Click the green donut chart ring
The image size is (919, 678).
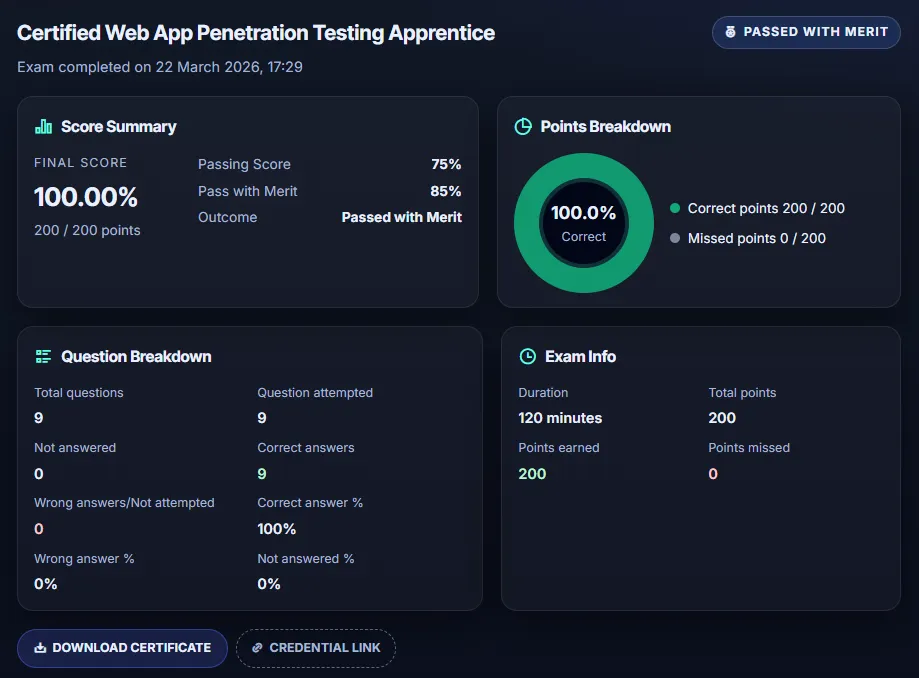coord(584,166)
